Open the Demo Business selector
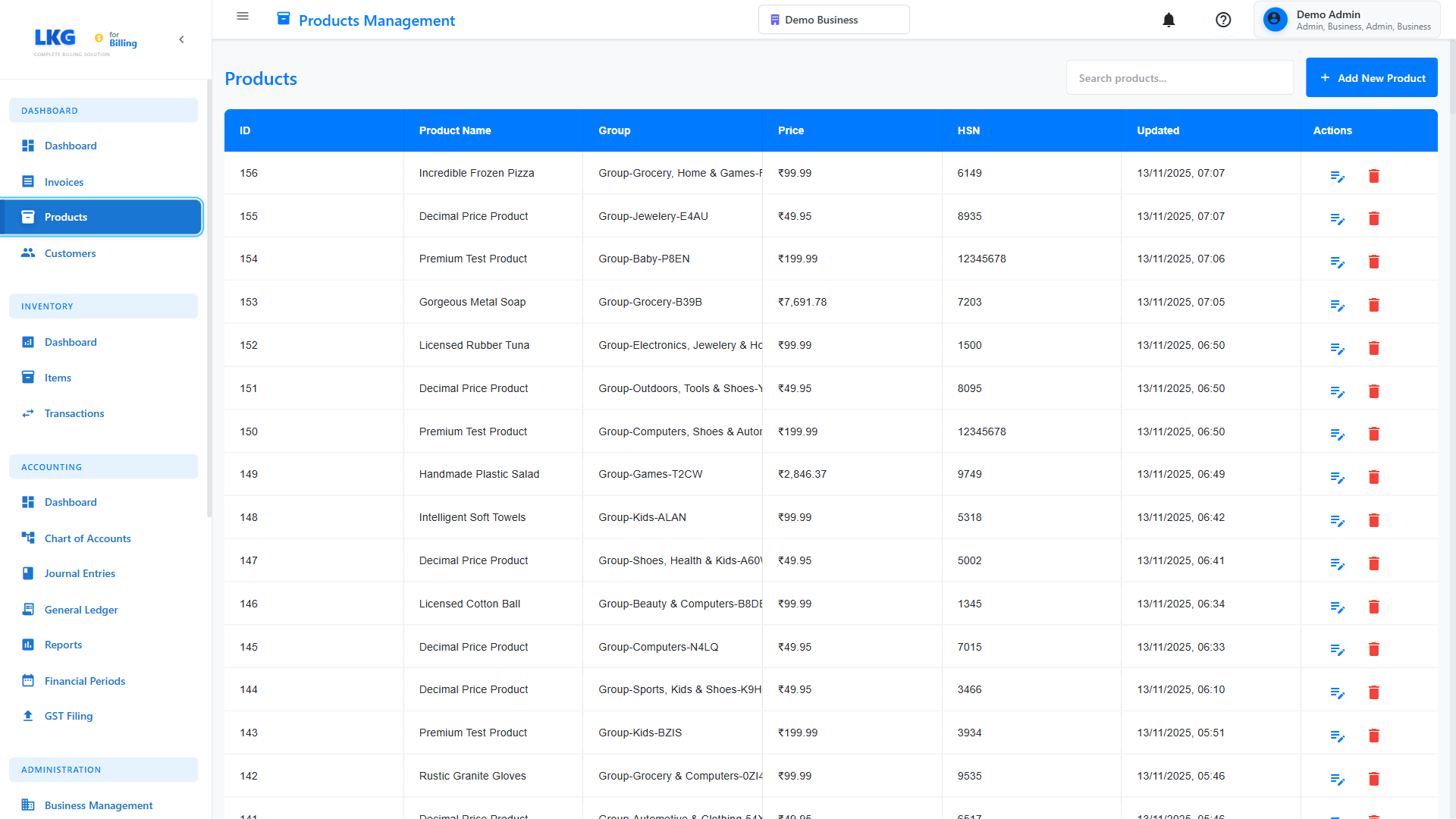 pos(833,19)
